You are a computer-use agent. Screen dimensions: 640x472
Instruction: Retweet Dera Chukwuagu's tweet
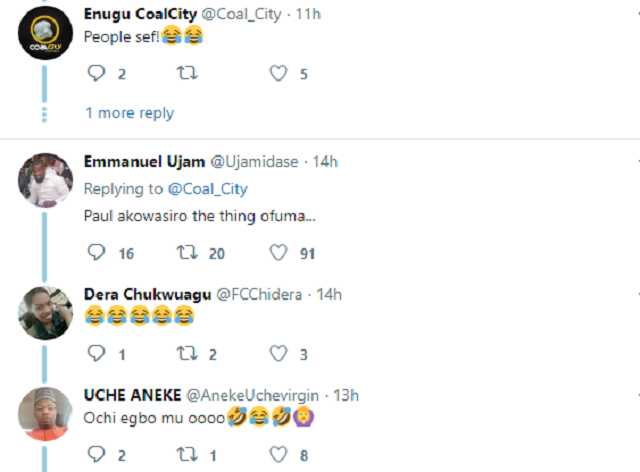pyautogui.click(x=186, y=353)
